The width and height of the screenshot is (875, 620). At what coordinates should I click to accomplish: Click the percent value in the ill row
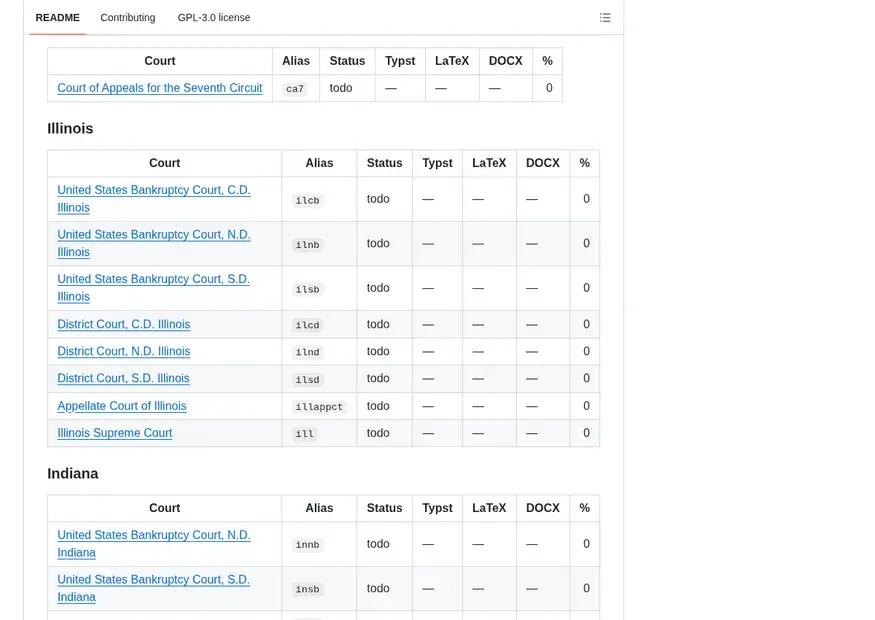(586, 433)
